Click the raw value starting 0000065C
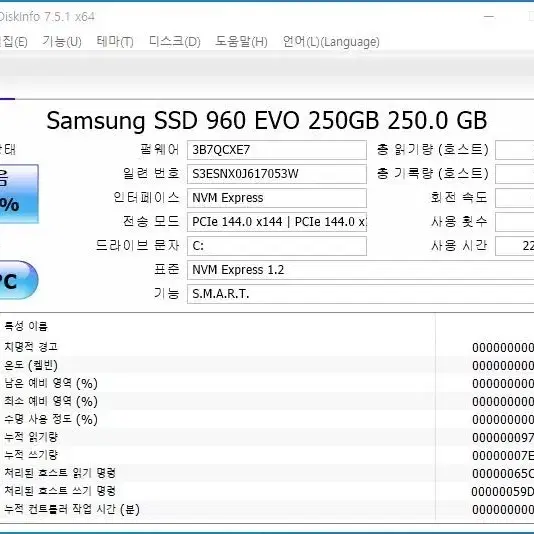This screenshot has height=534, width=534. tap(503, 474)
